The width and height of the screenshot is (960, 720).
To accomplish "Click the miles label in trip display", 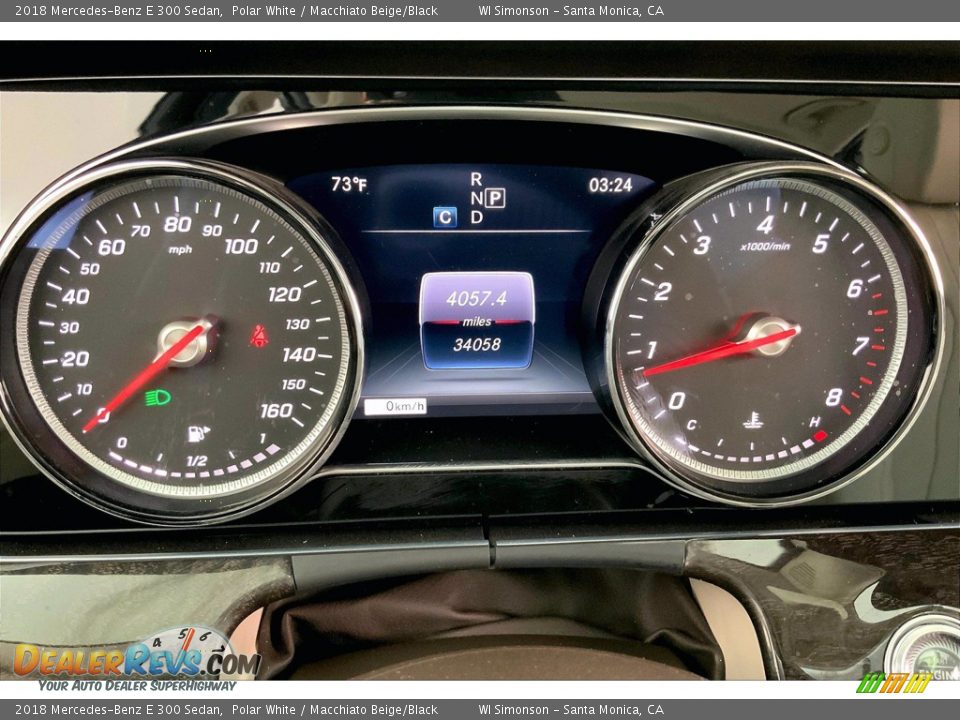I will point(476,321).
